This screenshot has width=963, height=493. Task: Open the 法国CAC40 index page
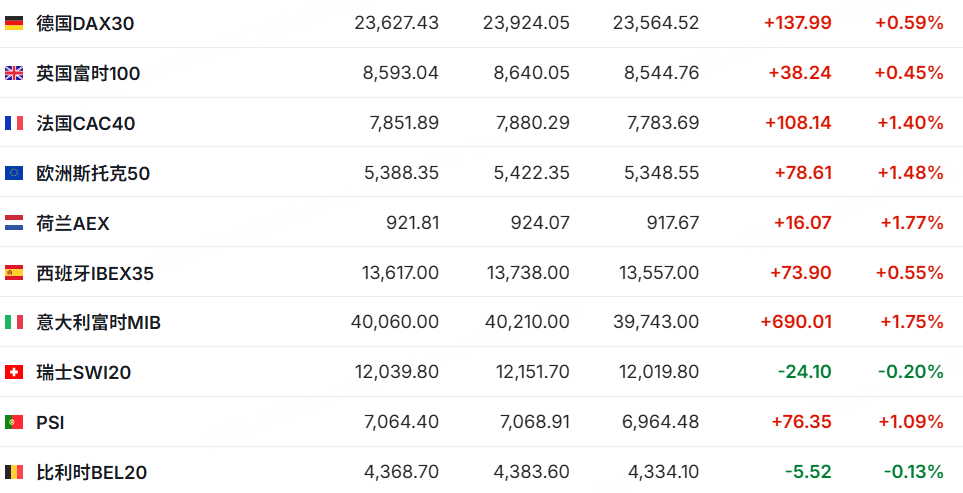pos(86,123)
